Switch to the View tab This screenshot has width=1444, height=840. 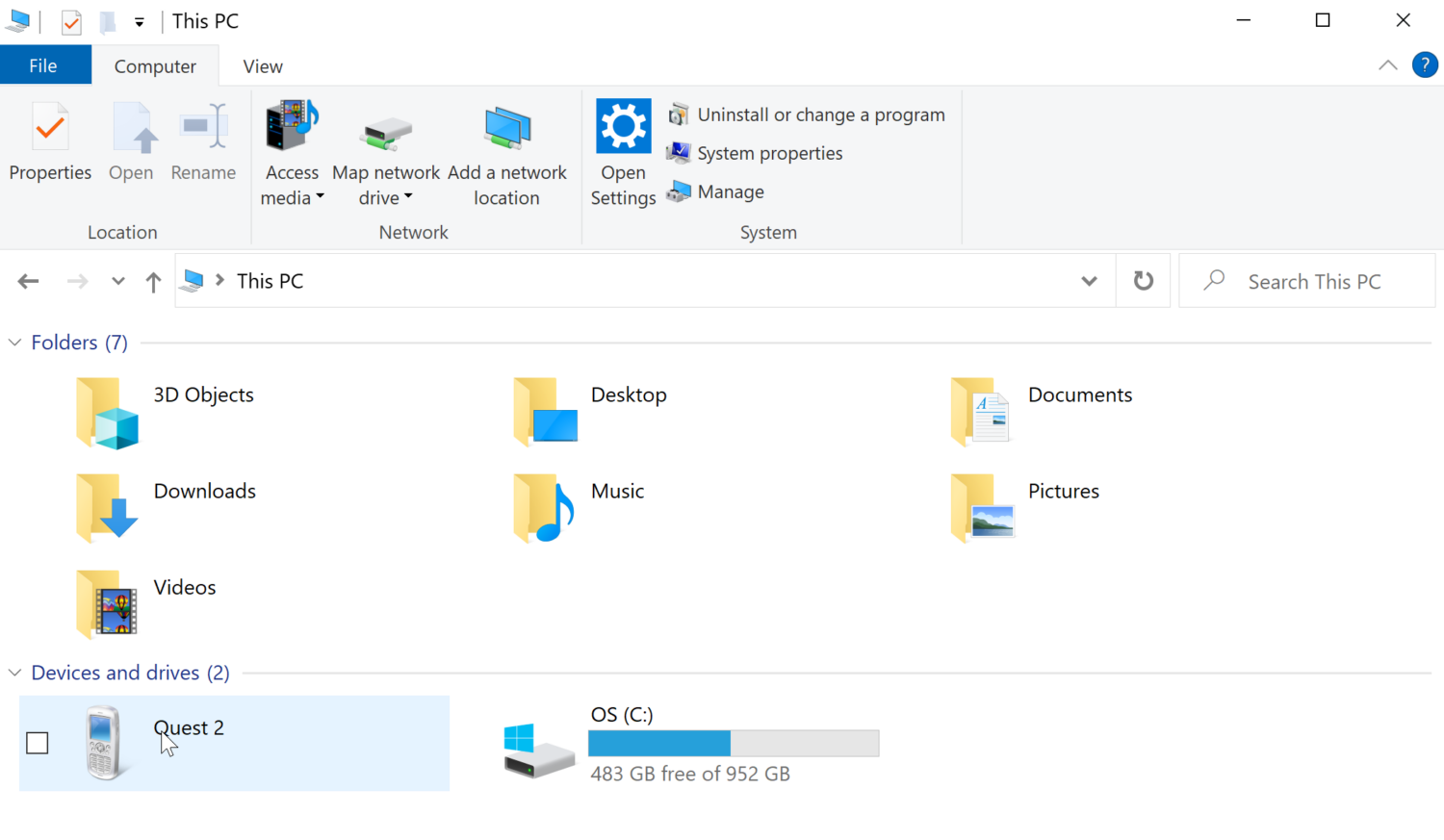(262, 66)
